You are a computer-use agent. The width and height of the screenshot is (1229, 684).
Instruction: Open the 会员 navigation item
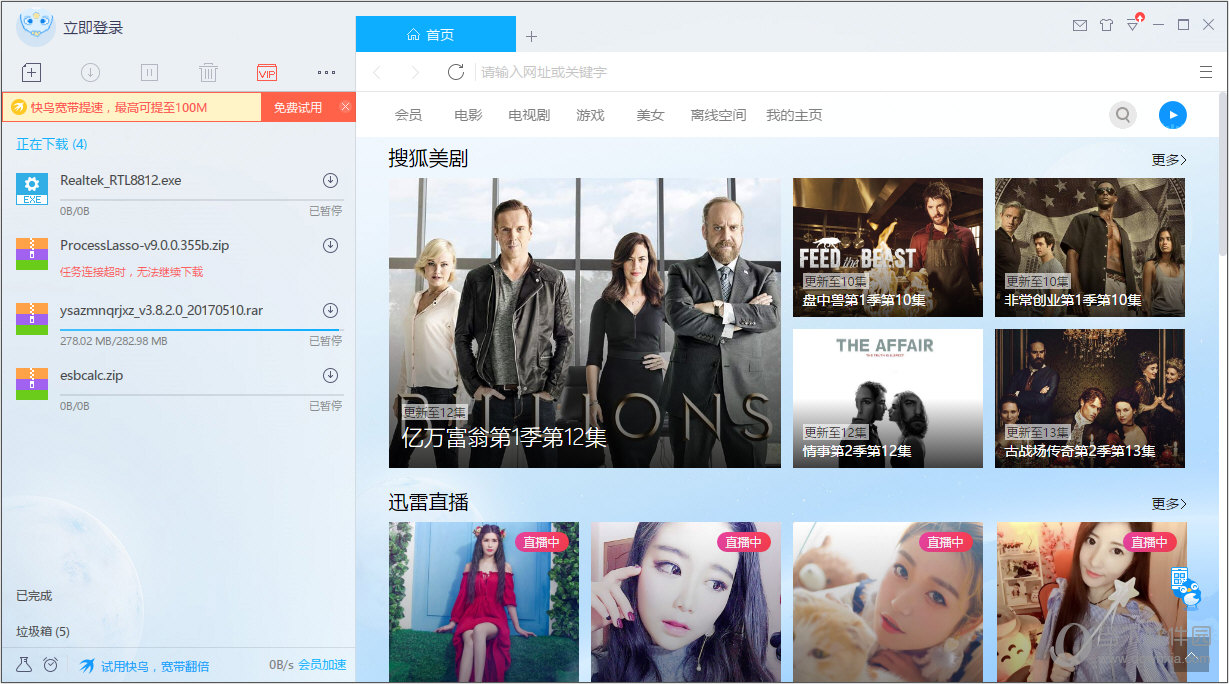408,115
